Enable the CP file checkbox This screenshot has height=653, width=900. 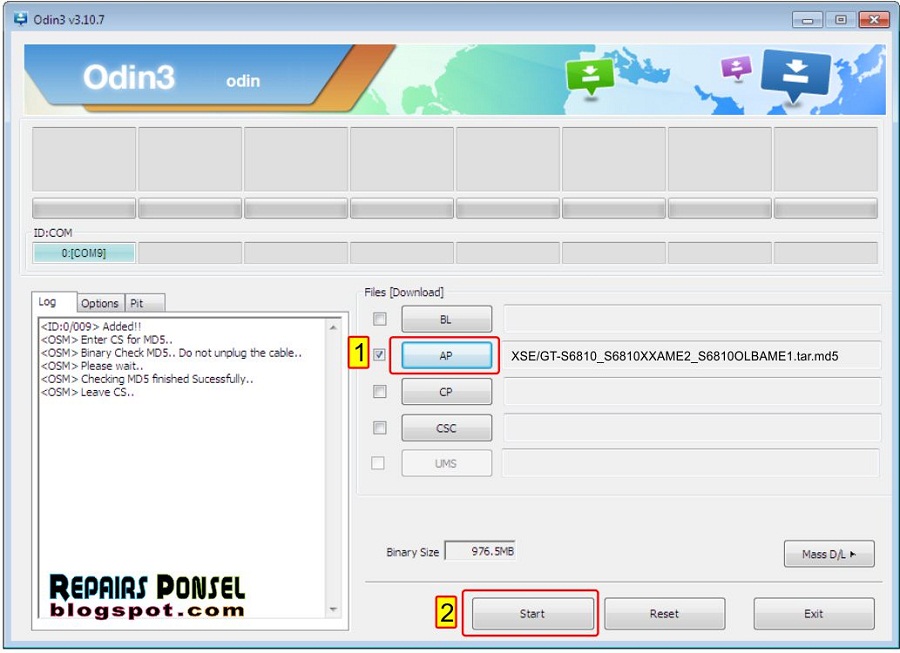click(x=380, y=392)
